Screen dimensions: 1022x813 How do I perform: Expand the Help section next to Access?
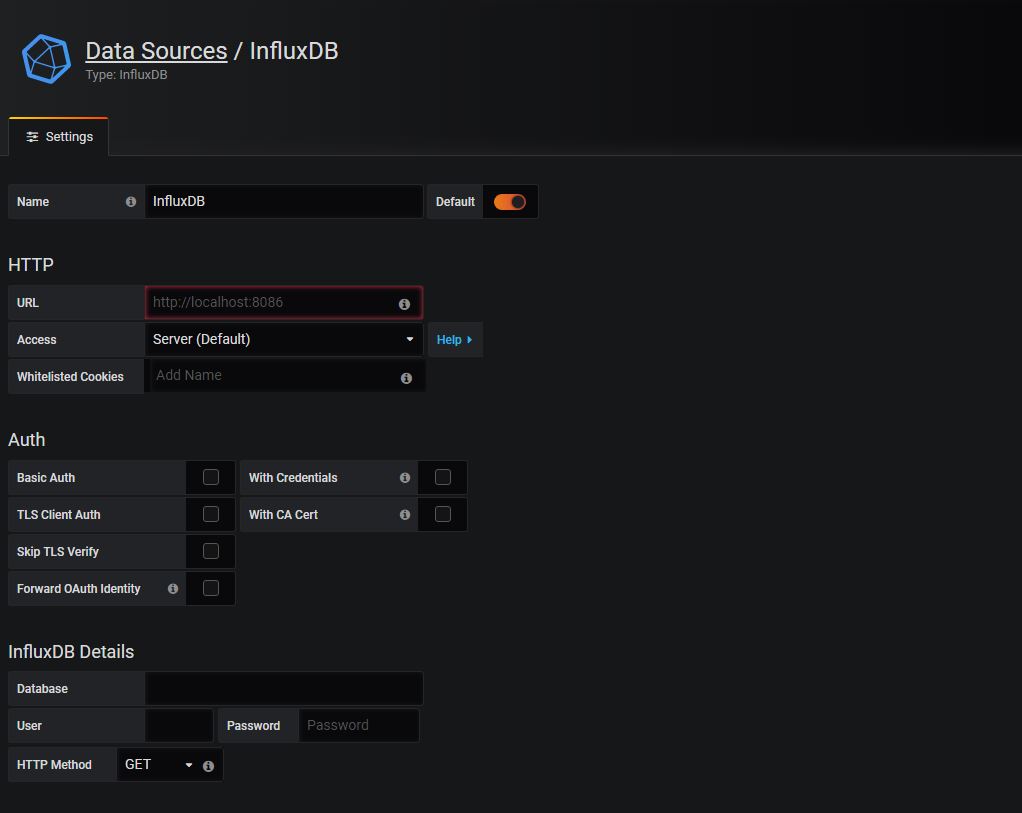455,340
